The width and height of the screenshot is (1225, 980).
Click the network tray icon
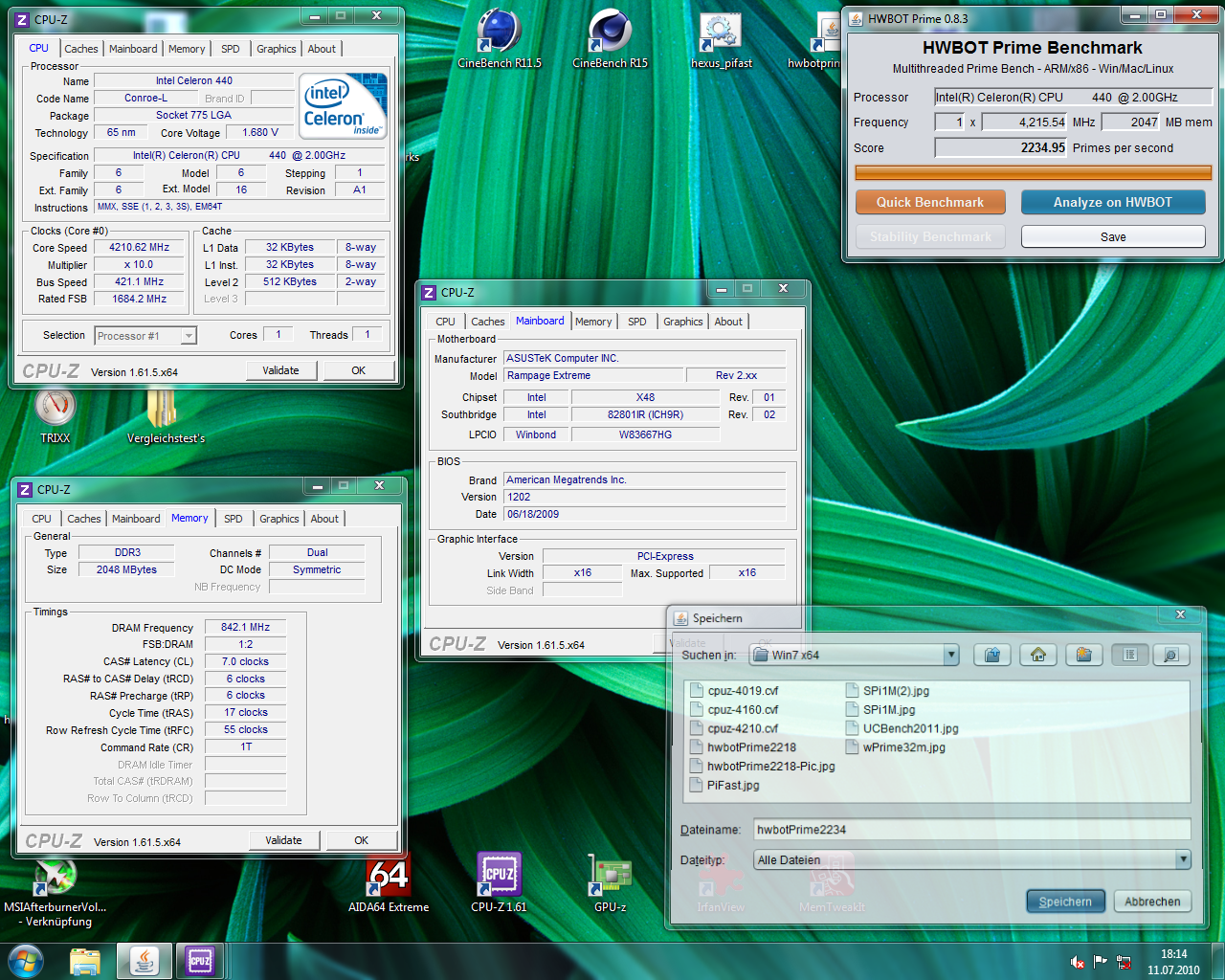pos(1124,962)
